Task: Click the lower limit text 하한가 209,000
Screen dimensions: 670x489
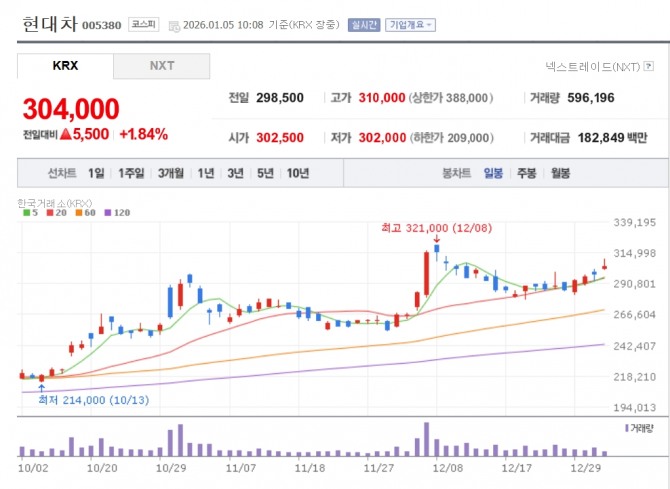Action: point(452,138)
